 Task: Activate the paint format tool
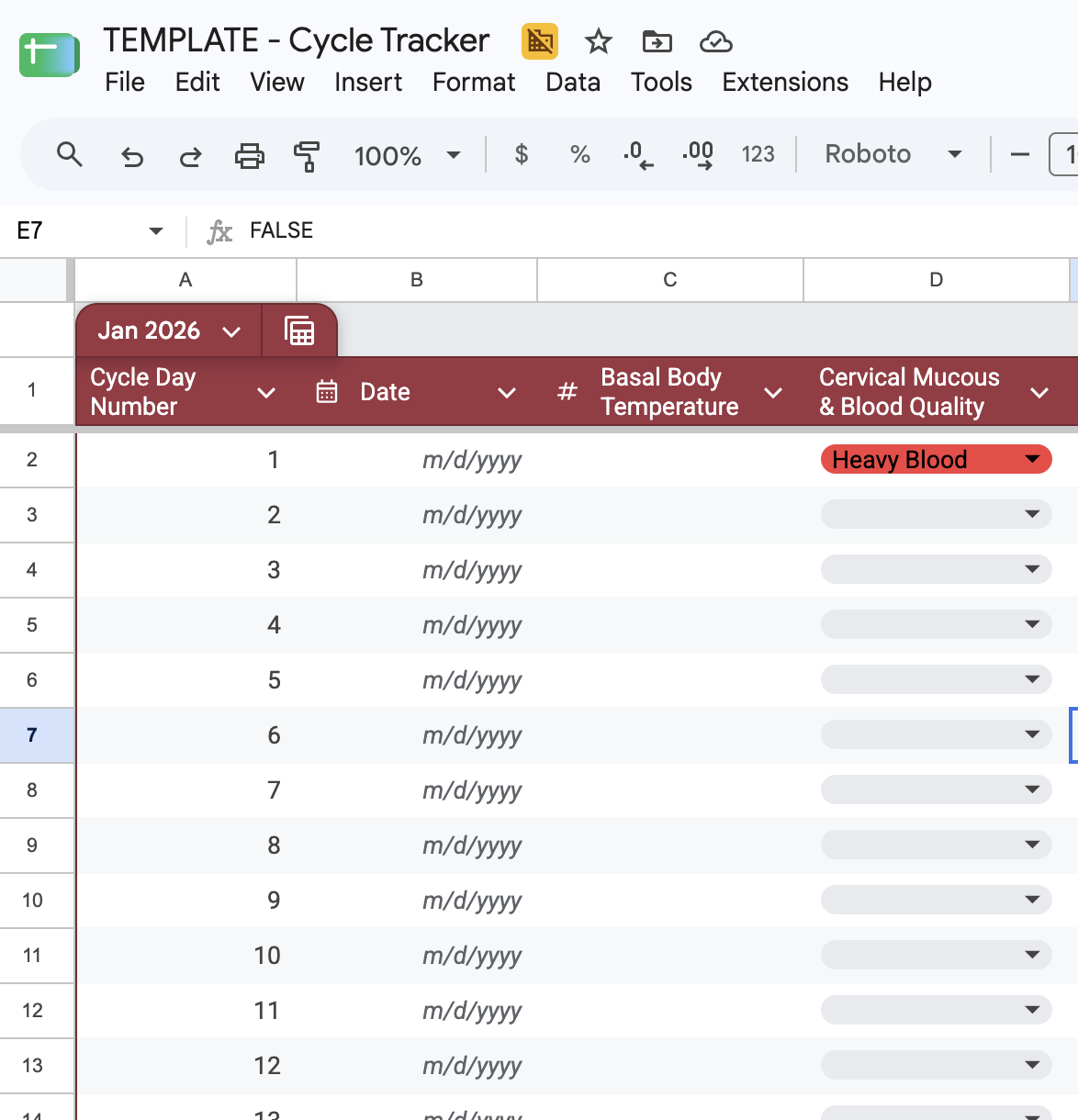(307, 156)
